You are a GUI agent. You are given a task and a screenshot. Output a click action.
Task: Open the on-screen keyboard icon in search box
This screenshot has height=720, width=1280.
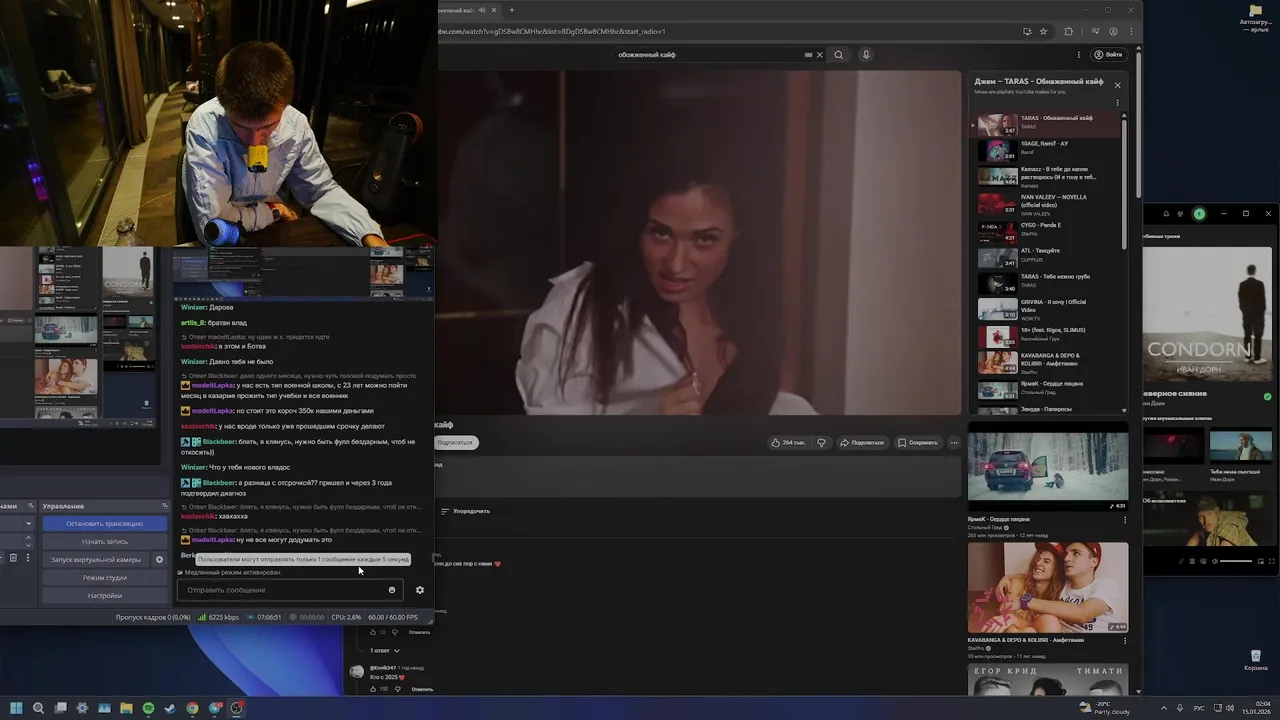tap(808, 55)
